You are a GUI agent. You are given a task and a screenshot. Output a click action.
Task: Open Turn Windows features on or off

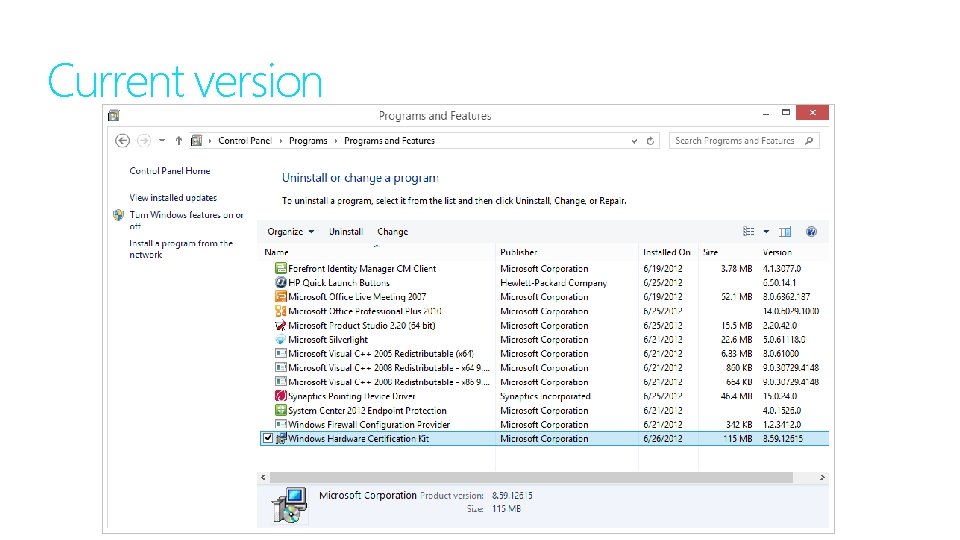point(186,220)
